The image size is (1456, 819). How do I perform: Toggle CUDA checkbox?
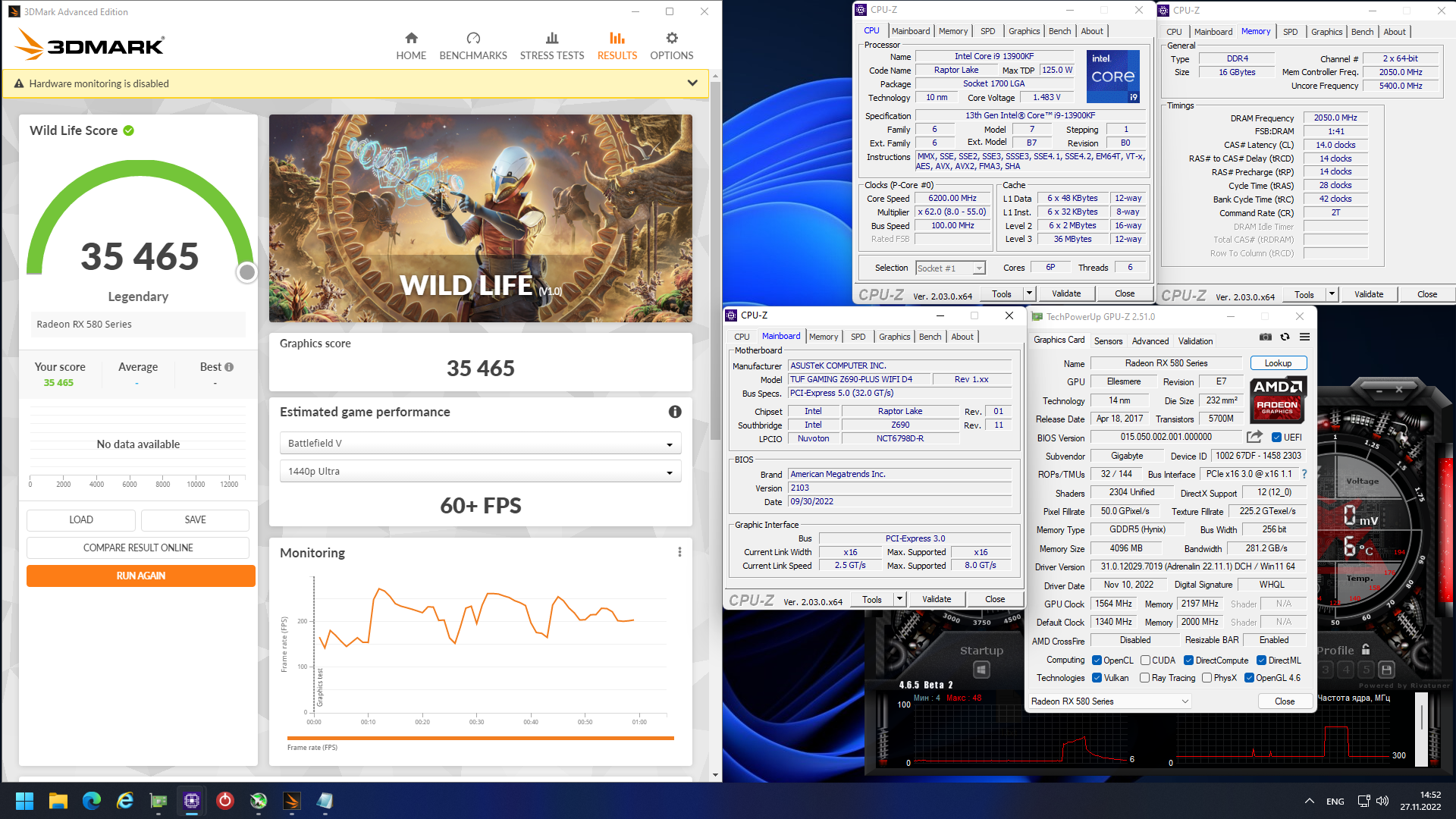point(1145,661)
